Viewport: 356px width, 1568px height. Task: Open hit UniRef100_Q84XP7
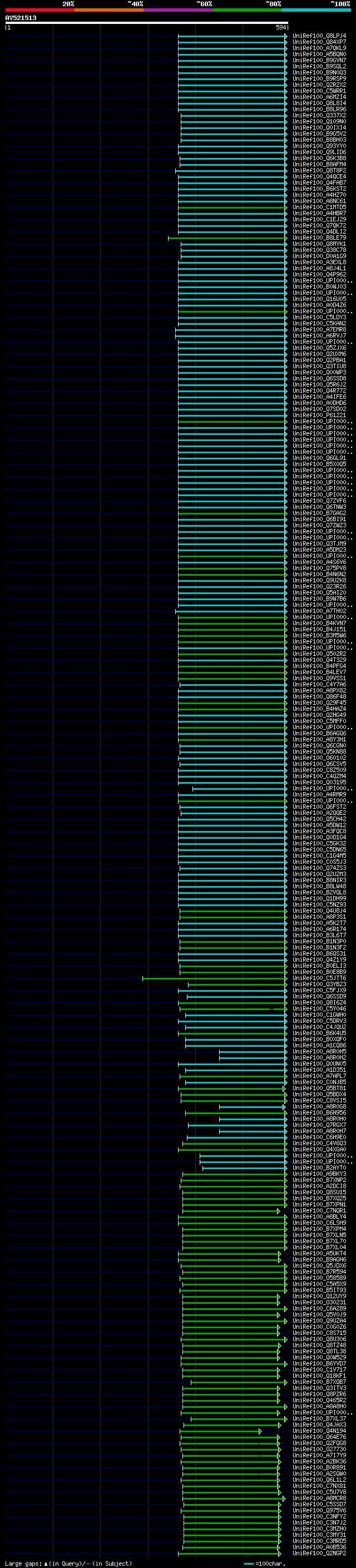[319, 42]
